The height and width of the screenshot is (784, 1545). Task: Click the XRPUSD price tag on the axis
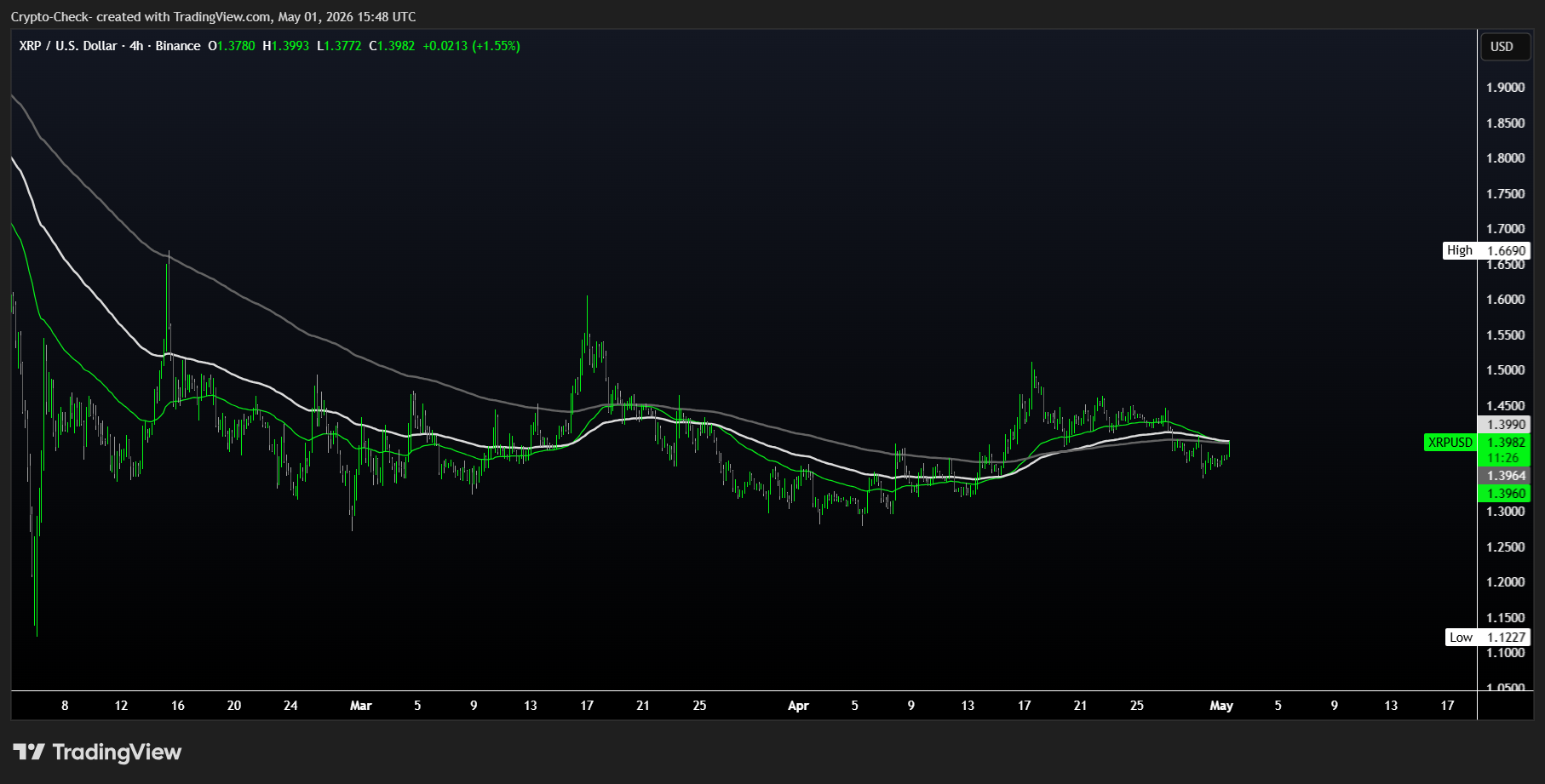point(1450,442)
